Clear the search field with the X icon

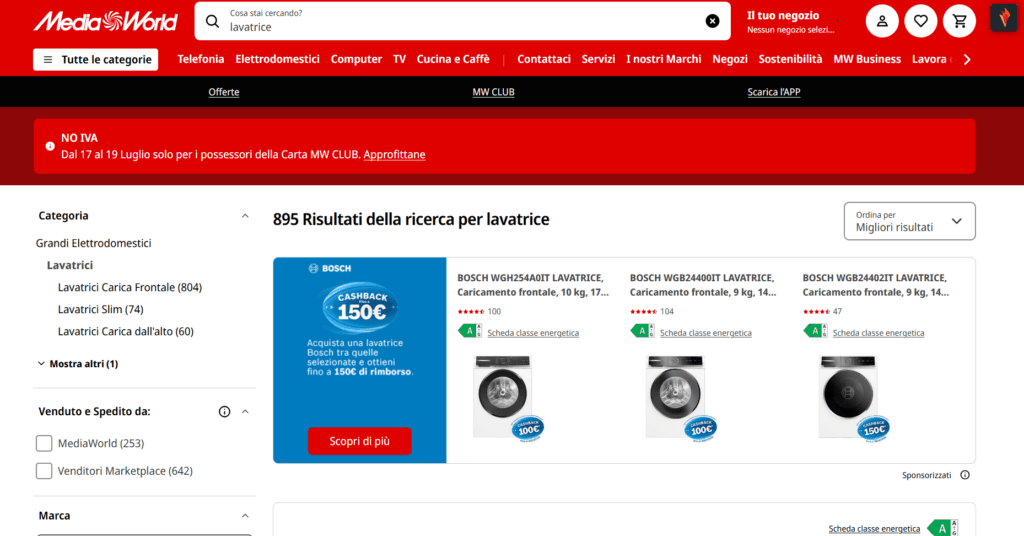tap(712, 22)
